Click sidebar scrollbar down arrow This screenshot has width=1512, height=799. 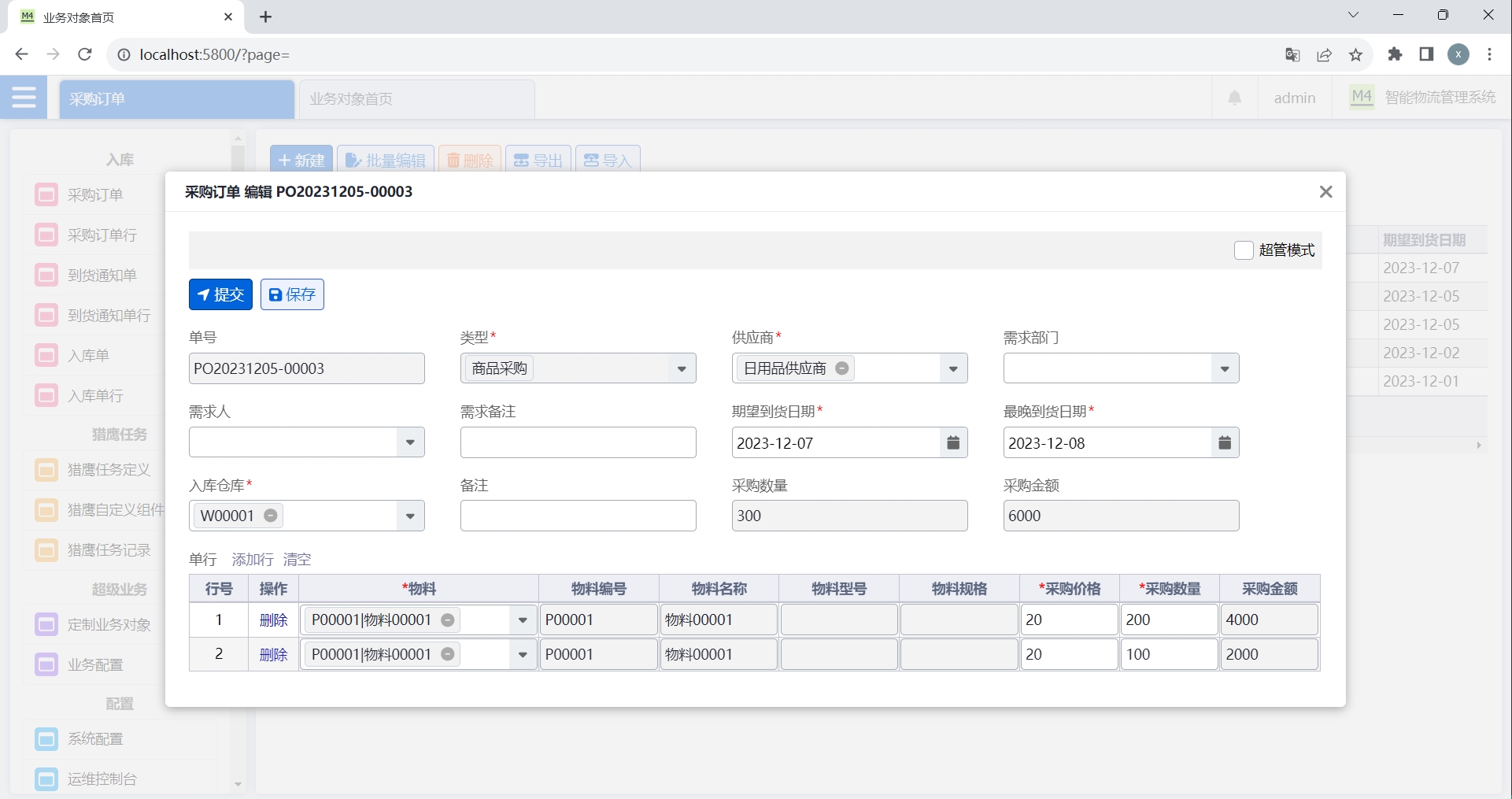click(238, 785)
